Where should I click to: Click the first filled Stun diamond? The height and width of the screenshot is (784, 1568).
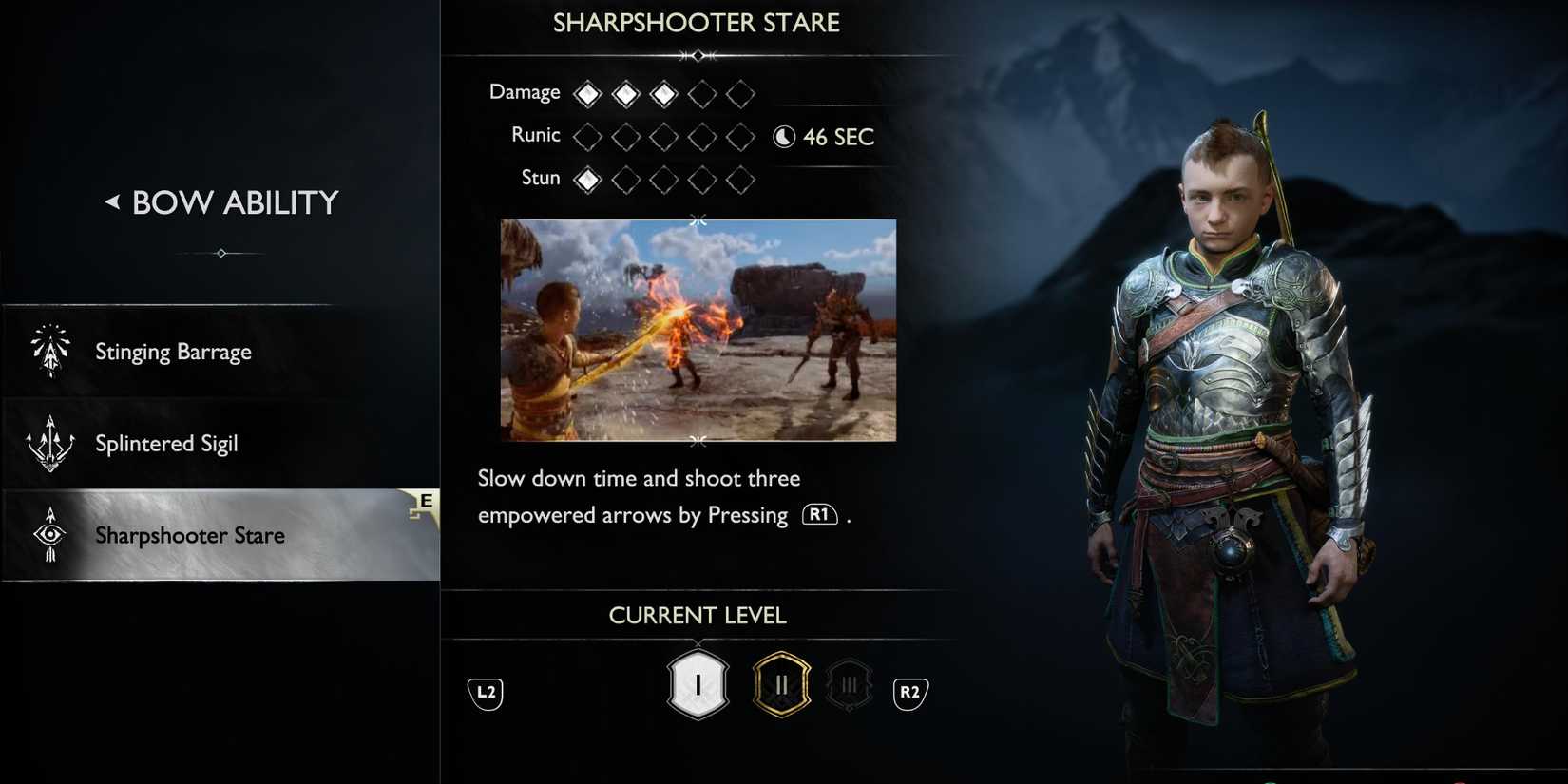587,179
